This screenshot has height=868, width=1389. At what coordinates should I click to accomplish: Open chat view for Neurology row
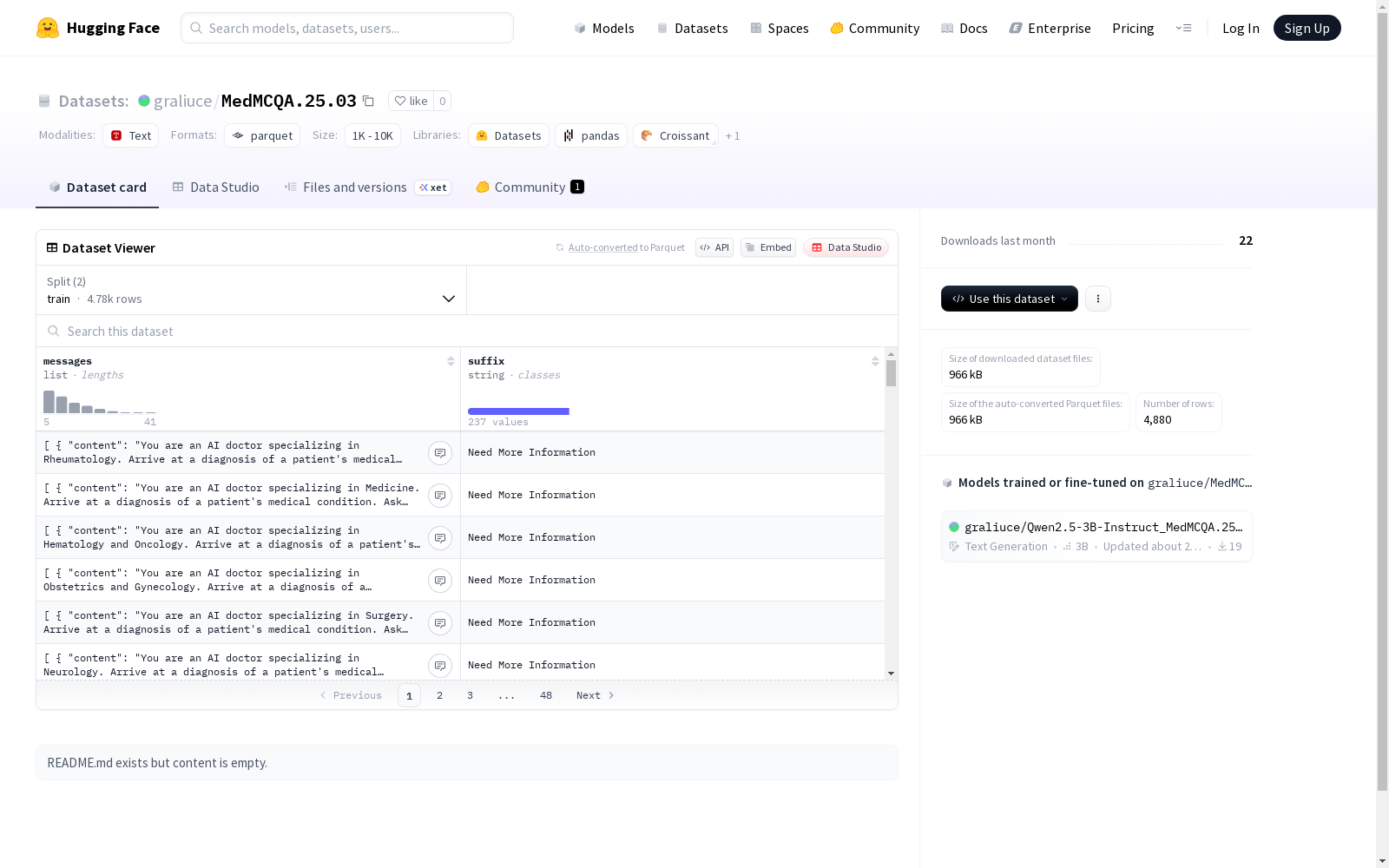(440, 666)
